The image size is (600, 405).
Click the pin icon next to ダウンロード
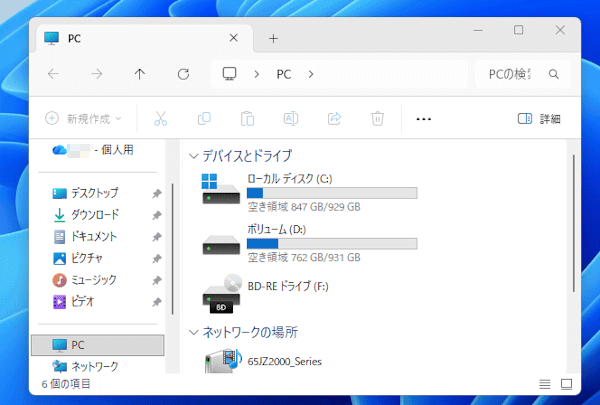(x=157, y=216)
